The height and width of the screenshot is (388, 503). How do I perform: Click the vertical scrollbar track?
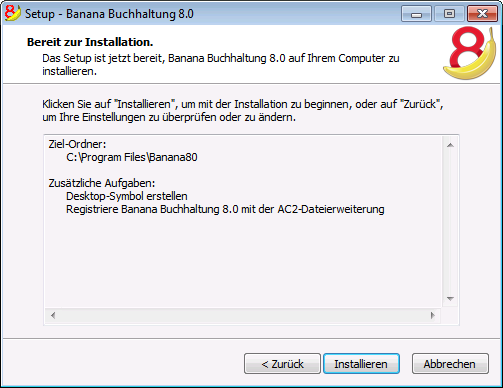tap(450, 222)
